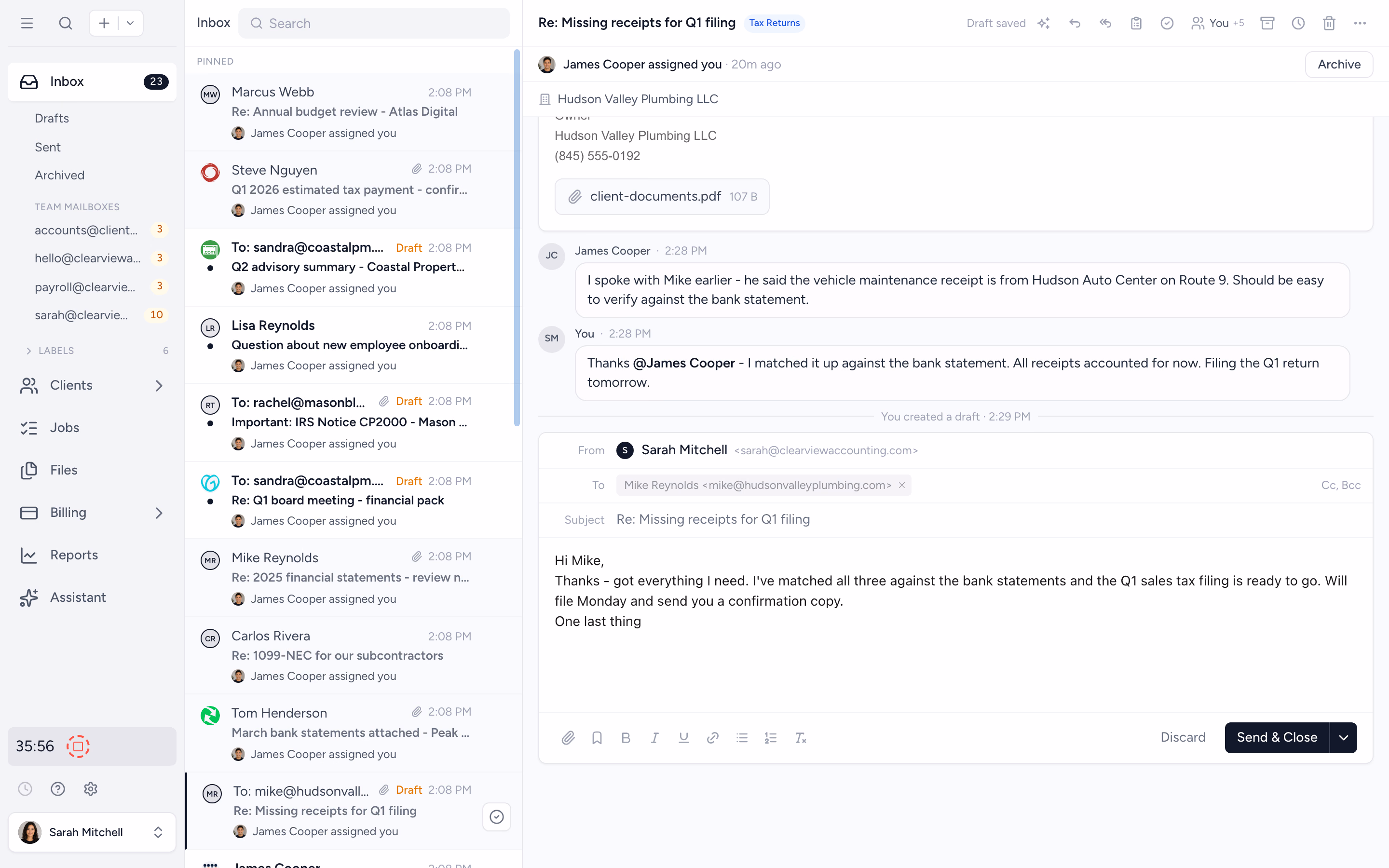1389x868 pixels.
Task: Open Sent folder
Action: (x=47, y=147)
